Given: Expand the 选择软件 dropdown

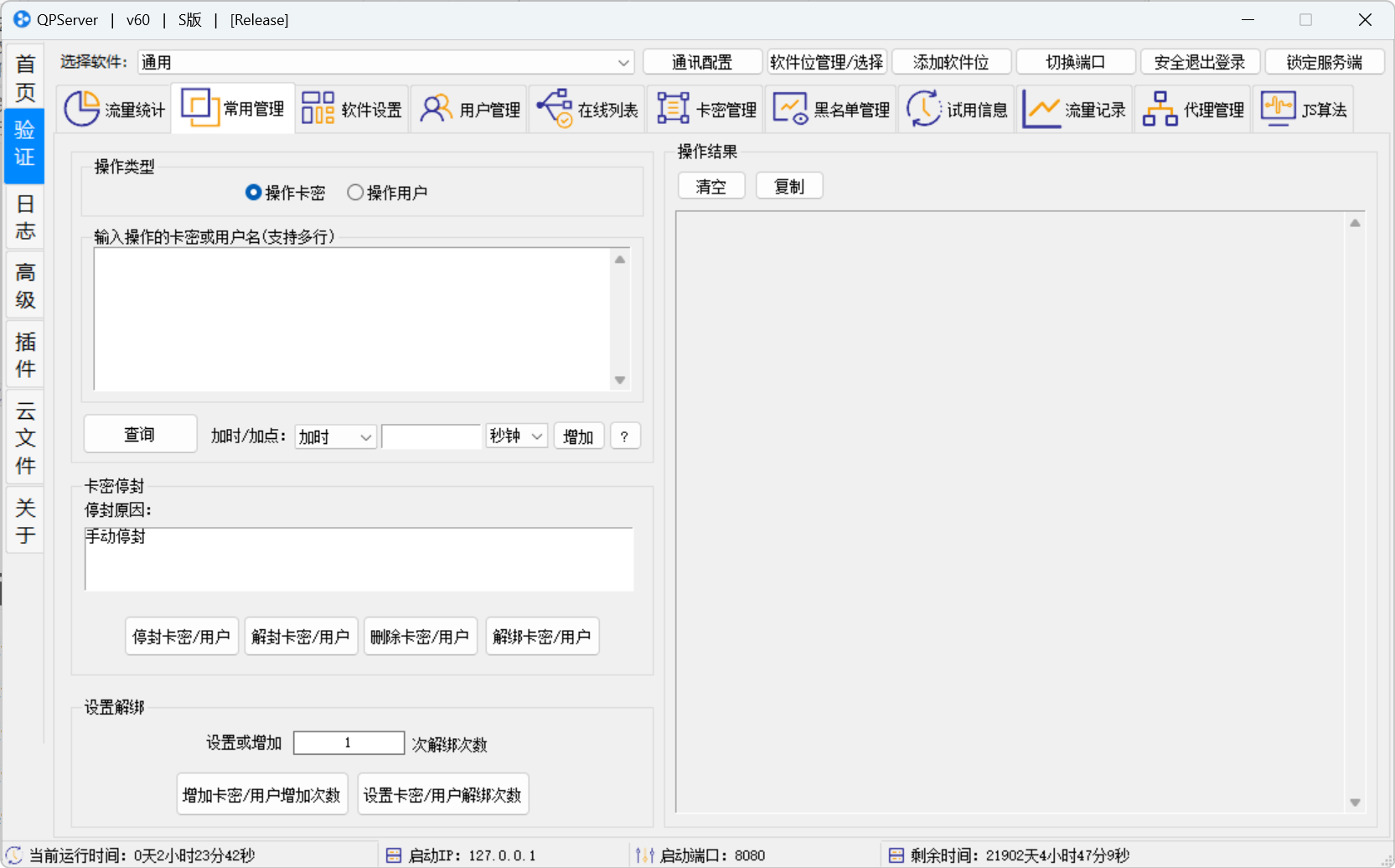Looking at the screenshot, I should [623, 63].
